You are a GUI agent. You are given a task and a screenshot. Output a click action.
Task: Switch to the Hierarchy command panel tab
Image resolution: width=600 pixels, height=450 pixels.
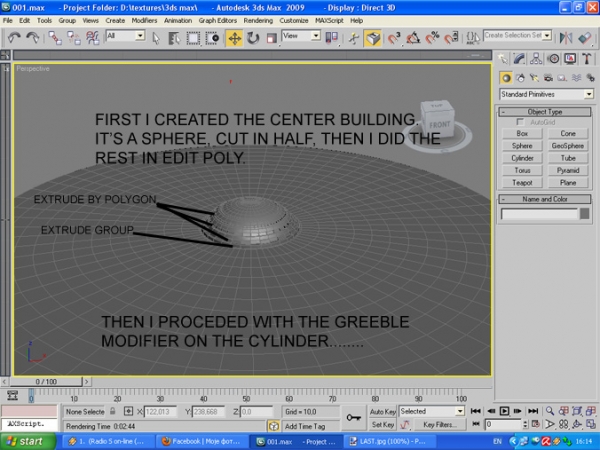pos(536,59)
